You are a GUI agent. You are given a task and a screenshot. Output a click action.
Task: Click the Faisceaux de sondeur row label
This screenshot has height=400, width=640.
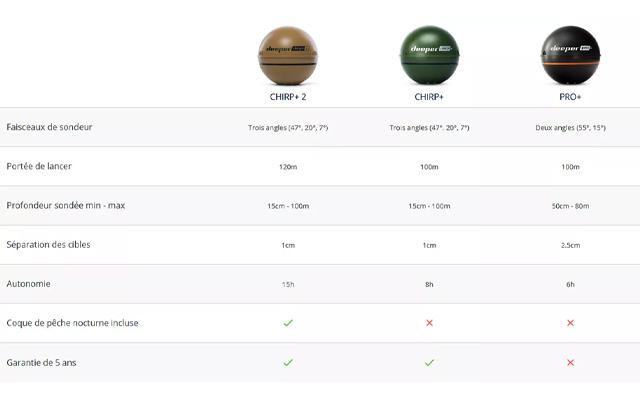tap(49, 127)
